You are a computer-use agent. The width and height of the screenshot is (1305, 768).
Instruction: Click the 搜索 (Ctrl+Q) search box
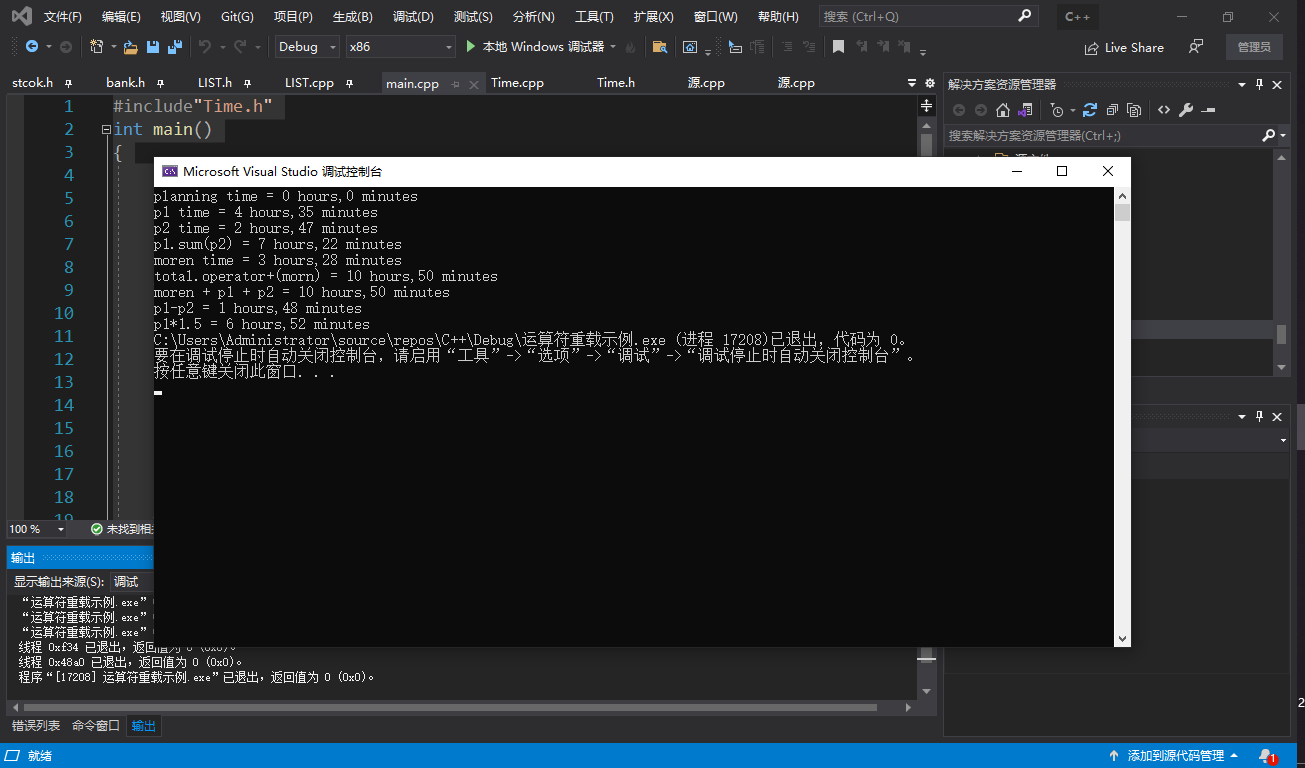coord(928,17)
